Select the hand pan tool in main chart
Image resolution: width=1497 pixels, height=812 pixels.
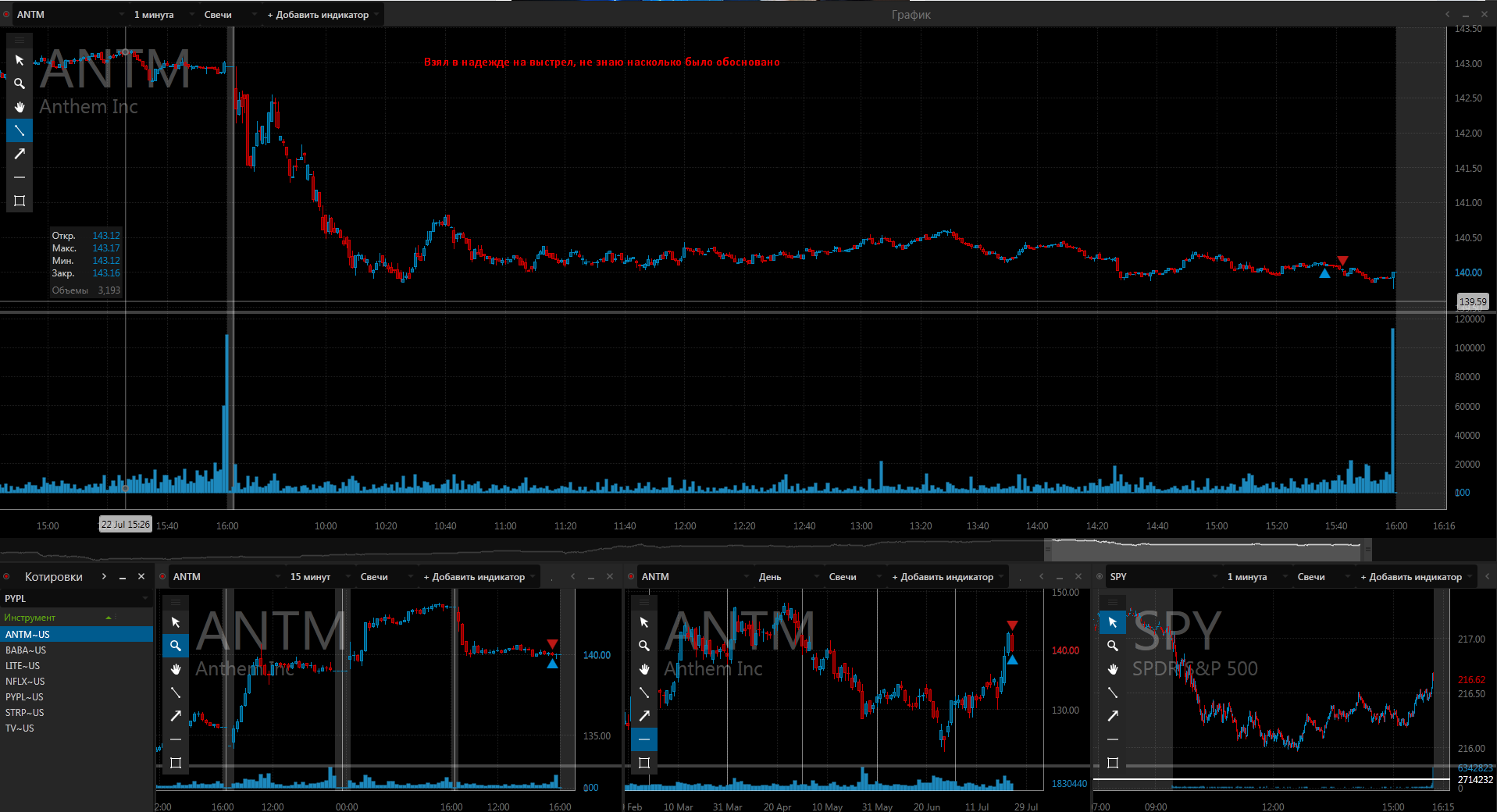tap(20, 107)
